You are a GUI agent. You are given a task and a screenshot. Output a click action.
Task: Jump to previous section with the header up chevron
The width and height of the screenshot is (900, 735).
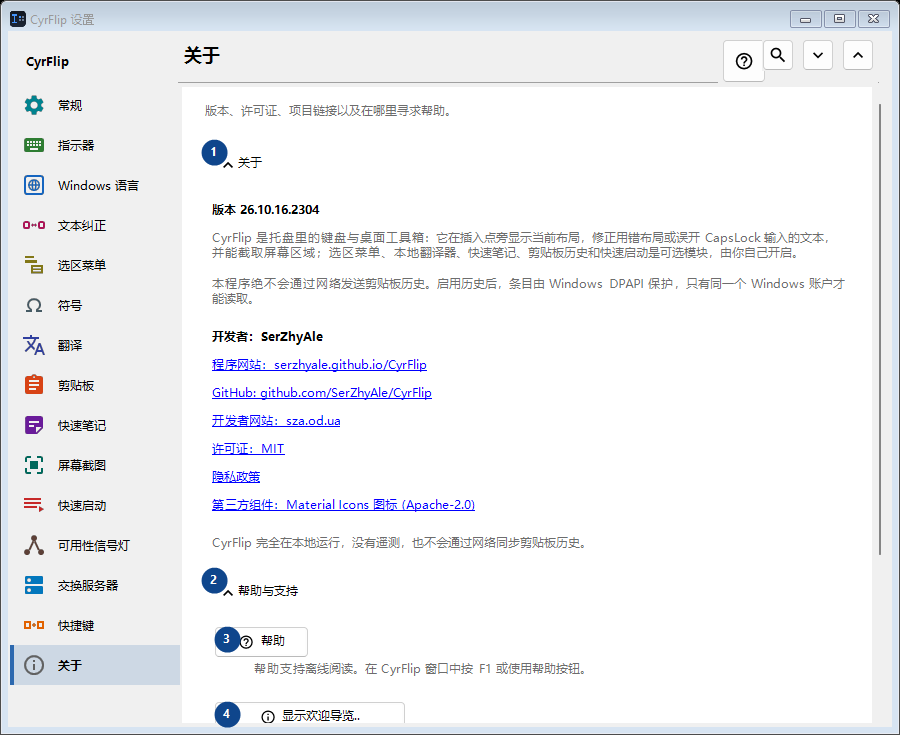point(858,55)
